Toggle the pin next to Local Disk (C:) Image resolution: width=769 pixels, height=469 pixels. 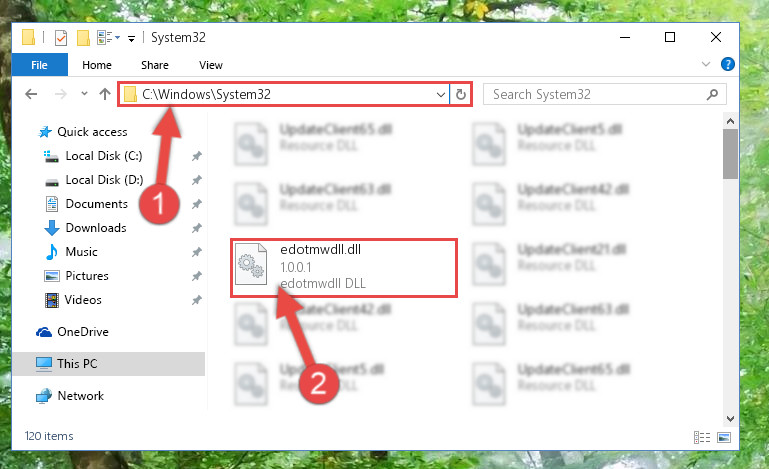[197, 156]
